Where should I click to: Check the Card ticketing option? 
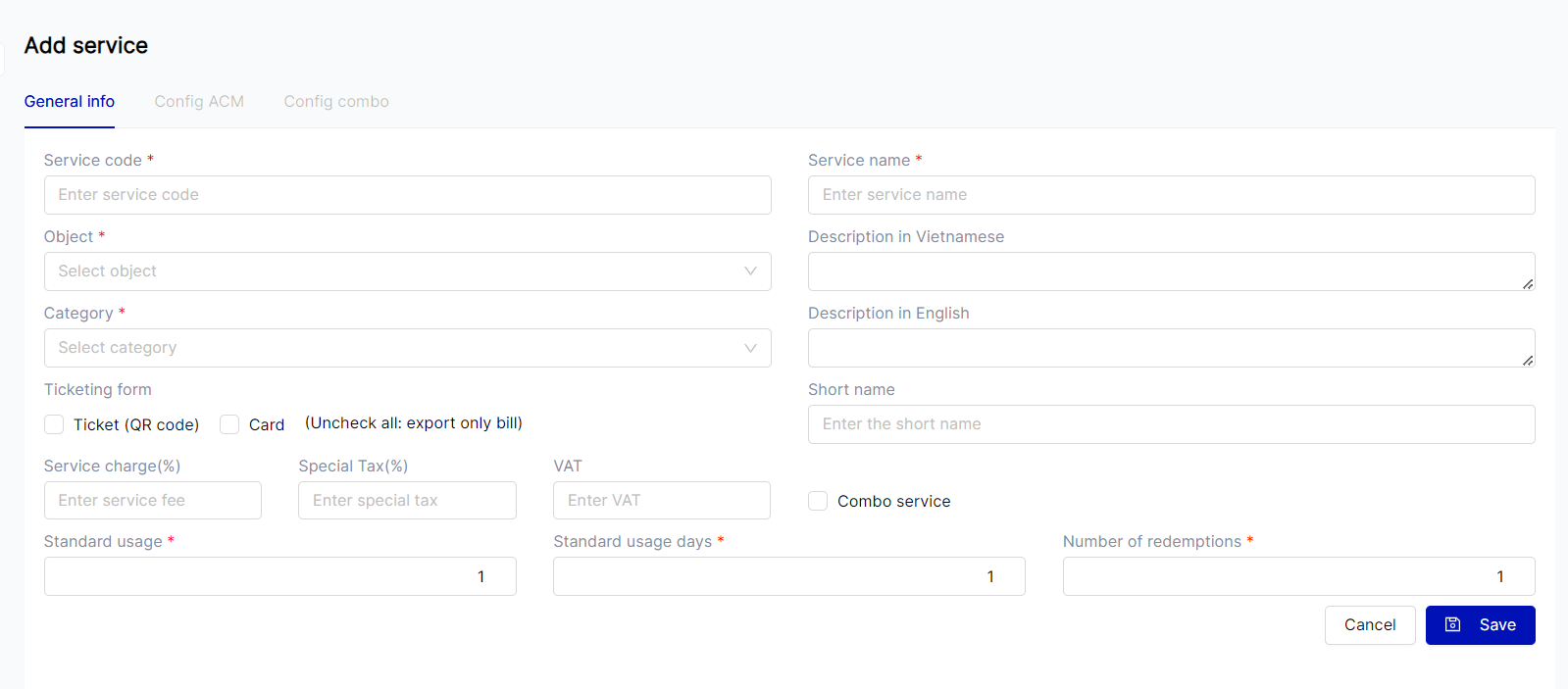(229, 424)
